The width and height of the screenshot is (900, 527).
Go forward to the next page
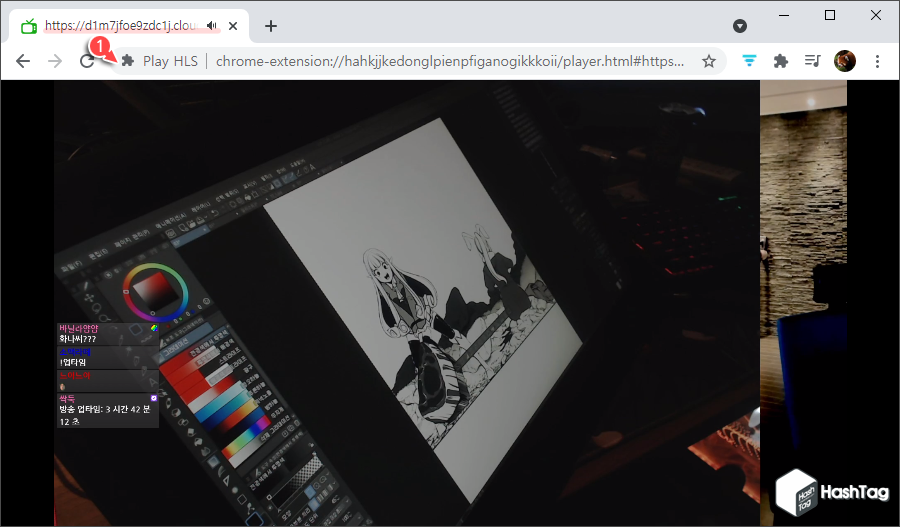55,61
